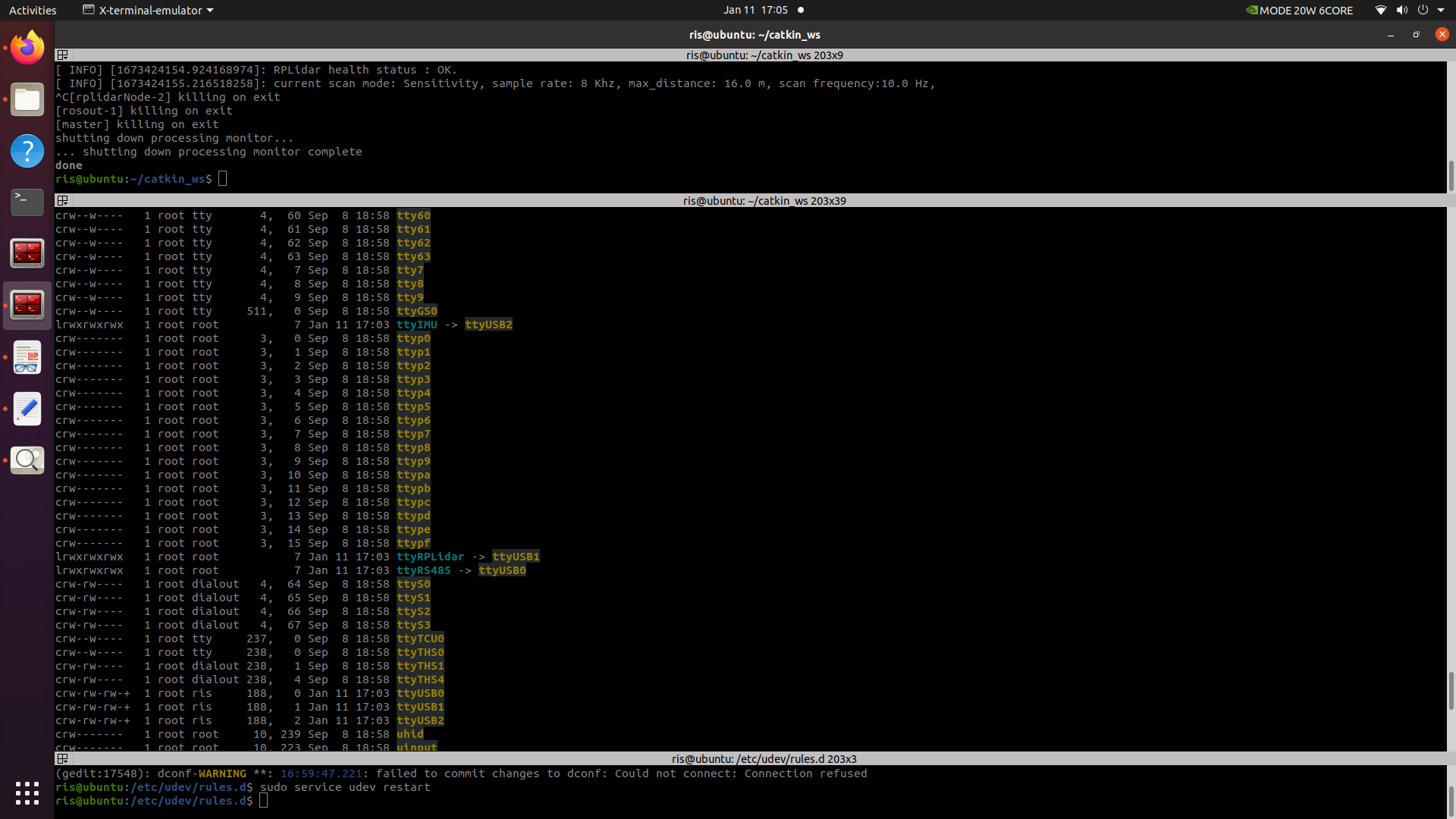Viewport: 1456px width, 819px height.
Task: Click bottom pane's terminal grouping icon
Action: tap(63, 759)
